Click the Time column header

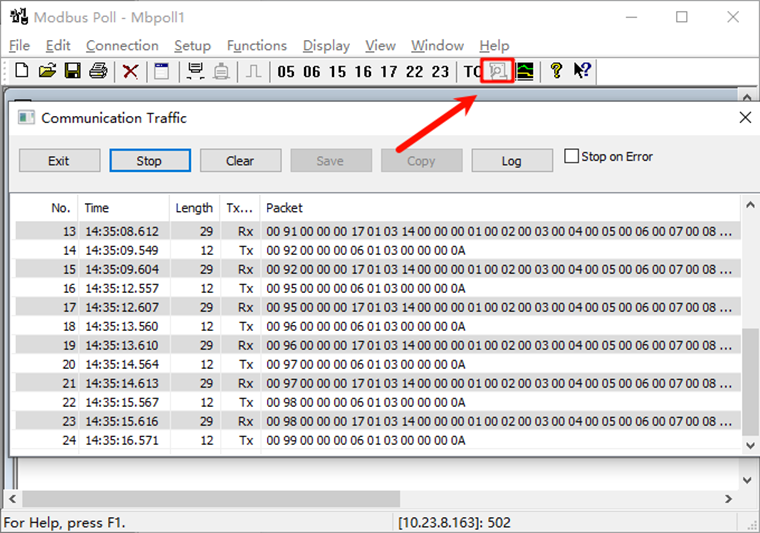(124, 208)
